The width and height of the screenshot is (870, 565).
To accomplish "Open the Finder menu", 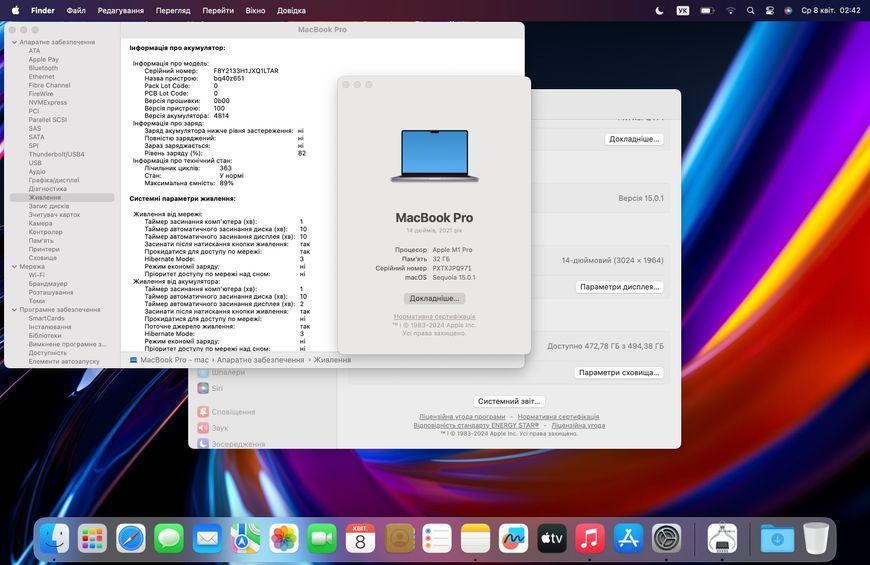I will (43, 10).
